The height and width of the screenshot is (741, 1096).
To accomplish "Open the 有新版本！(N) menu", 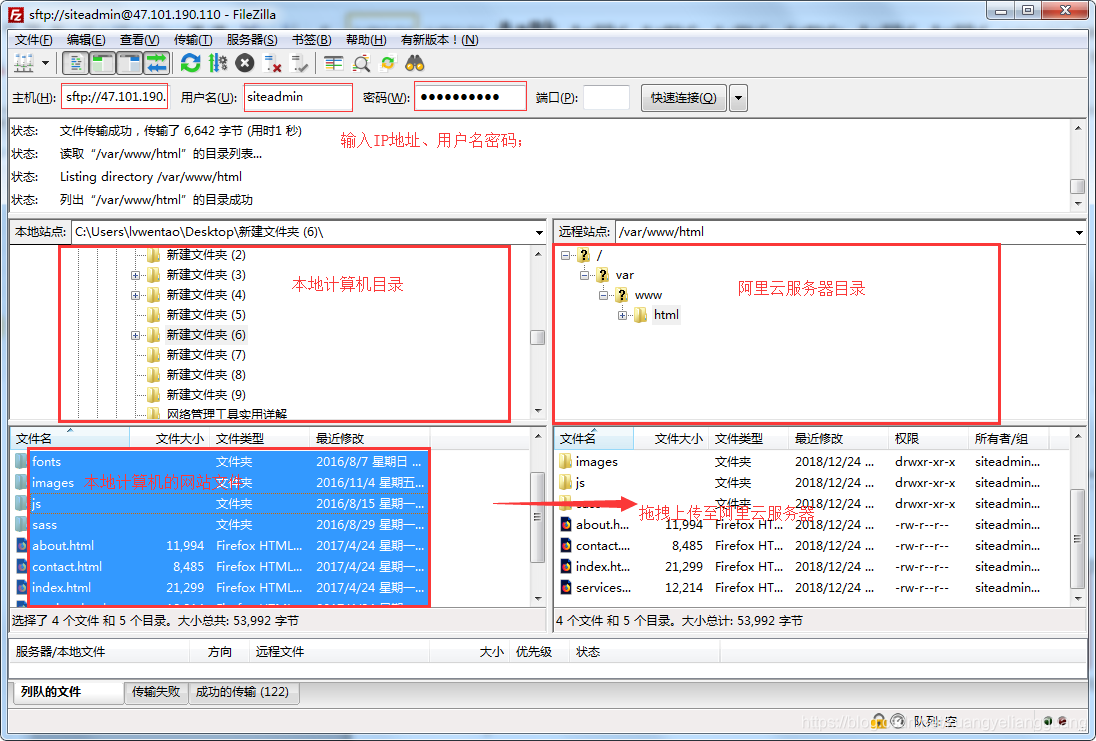I will coord(440,40).
